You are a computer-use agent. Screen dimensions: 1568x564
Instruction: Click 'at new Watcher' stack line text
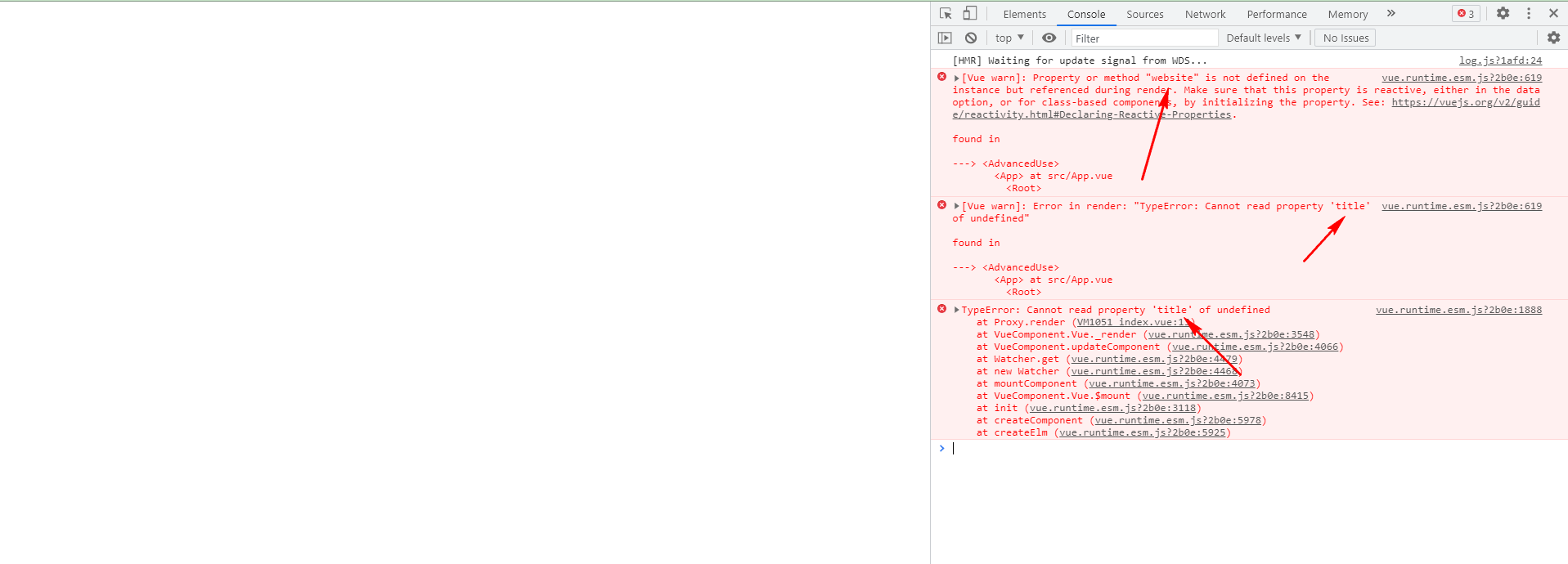click(1018, 371)
